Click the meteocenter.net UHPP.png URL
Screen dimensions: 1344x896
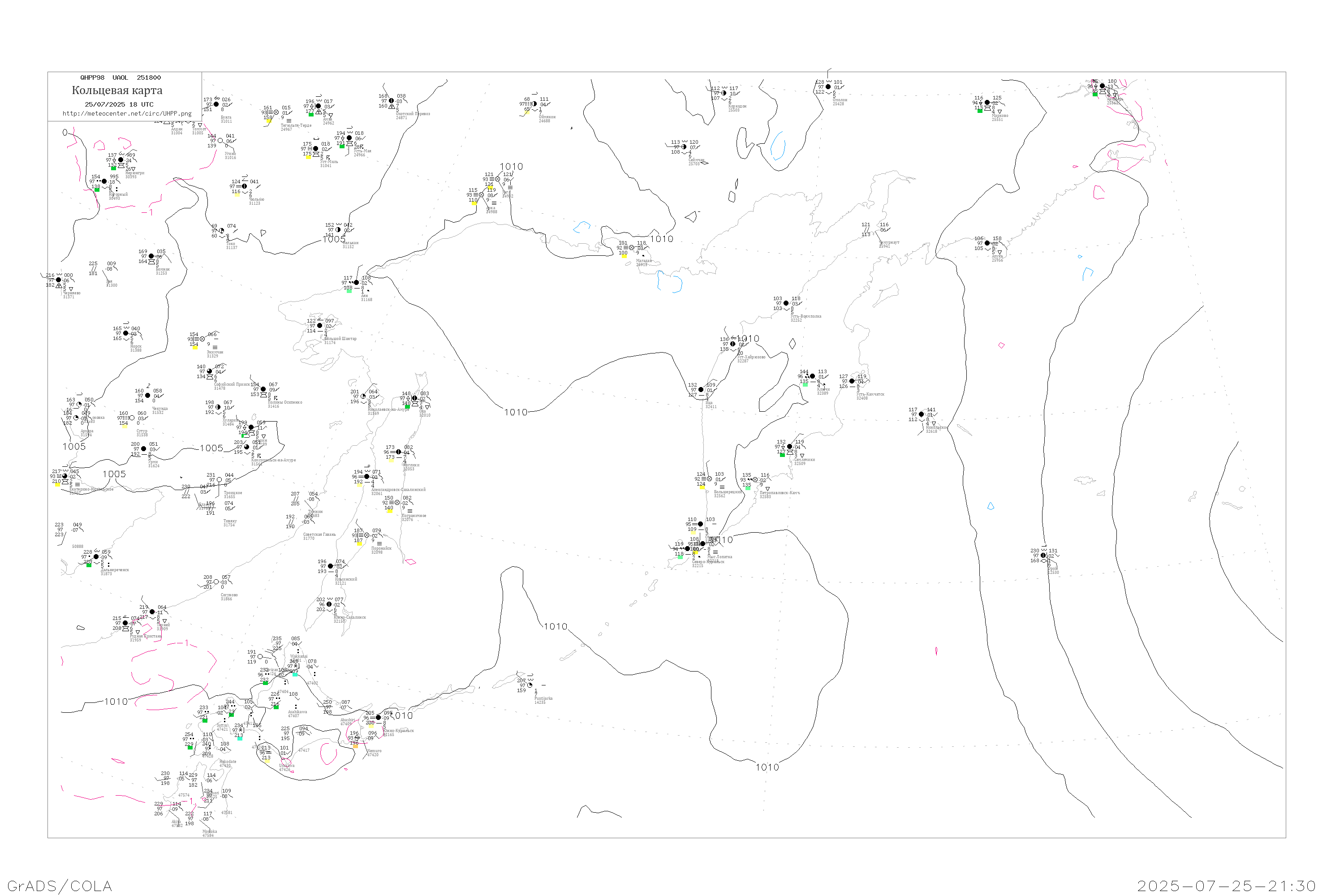[x=127, y=114]
